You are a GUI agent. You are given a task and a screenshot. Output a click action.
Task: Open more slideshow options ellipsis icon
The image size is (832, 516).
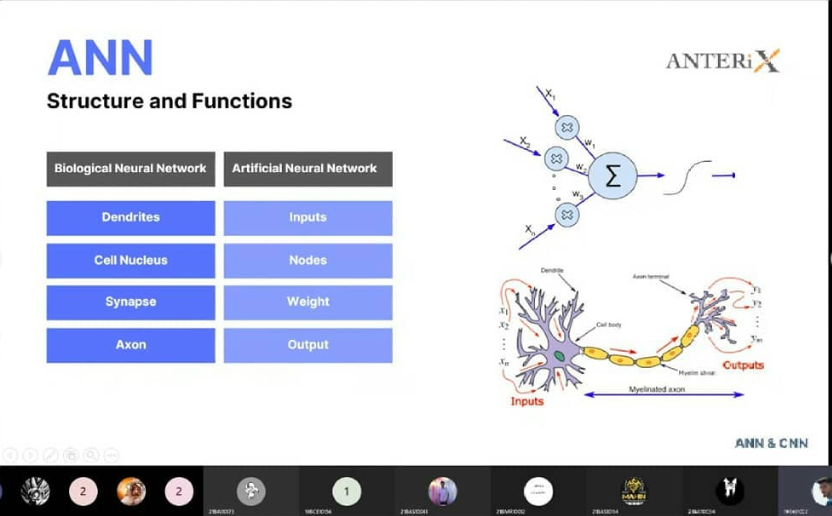(111, 455)
